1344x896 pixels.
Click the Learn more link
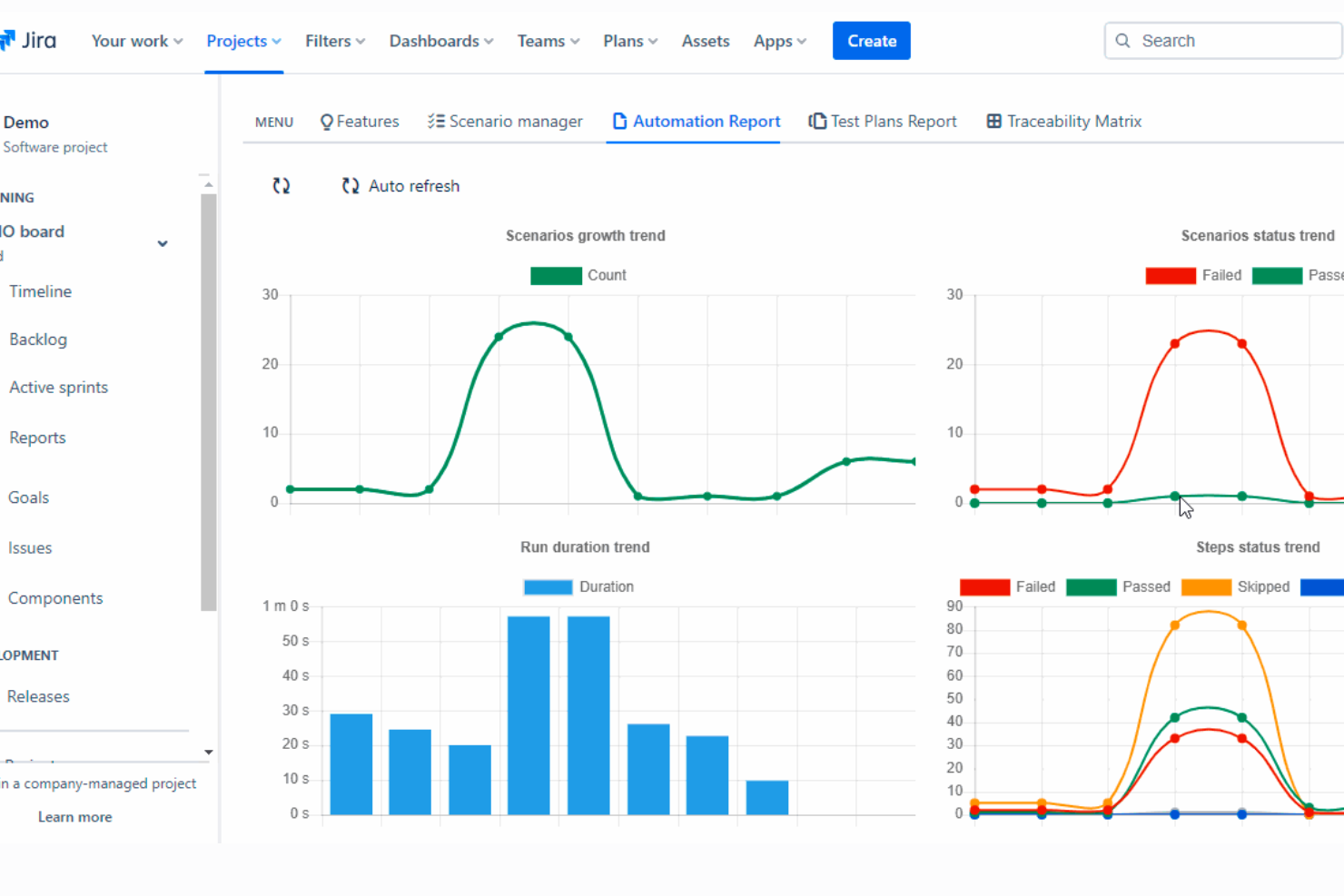pos(74,816)
